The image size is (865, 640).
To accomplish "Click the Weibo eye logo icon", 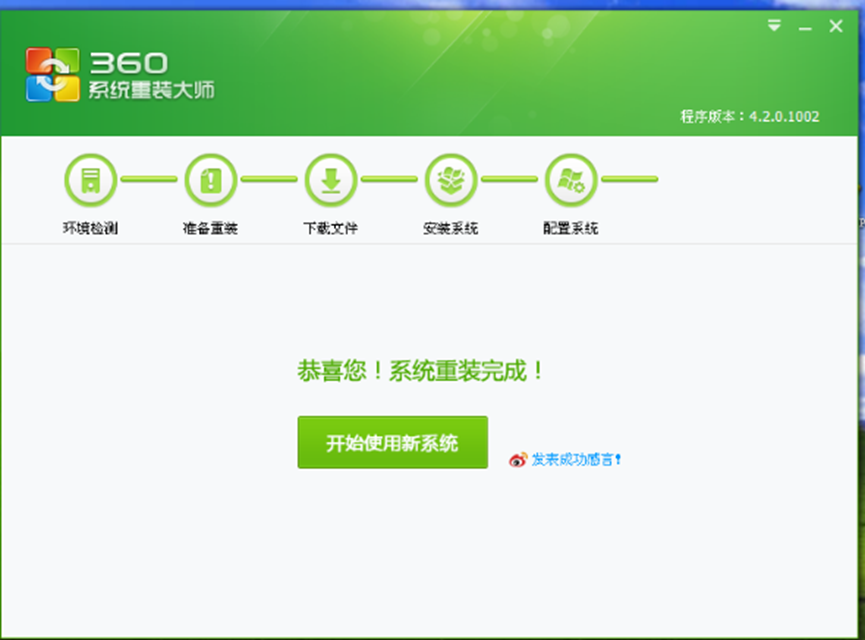I will click(518, 459).
